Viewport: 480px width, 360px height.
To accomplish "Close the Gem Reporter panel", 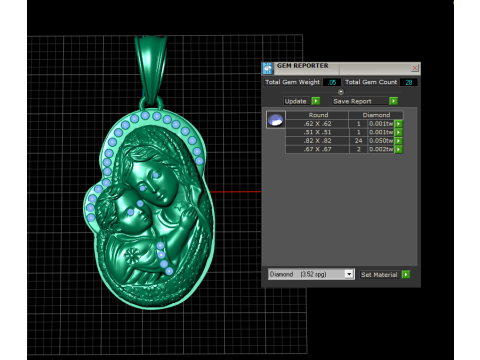I will point(415,68).
